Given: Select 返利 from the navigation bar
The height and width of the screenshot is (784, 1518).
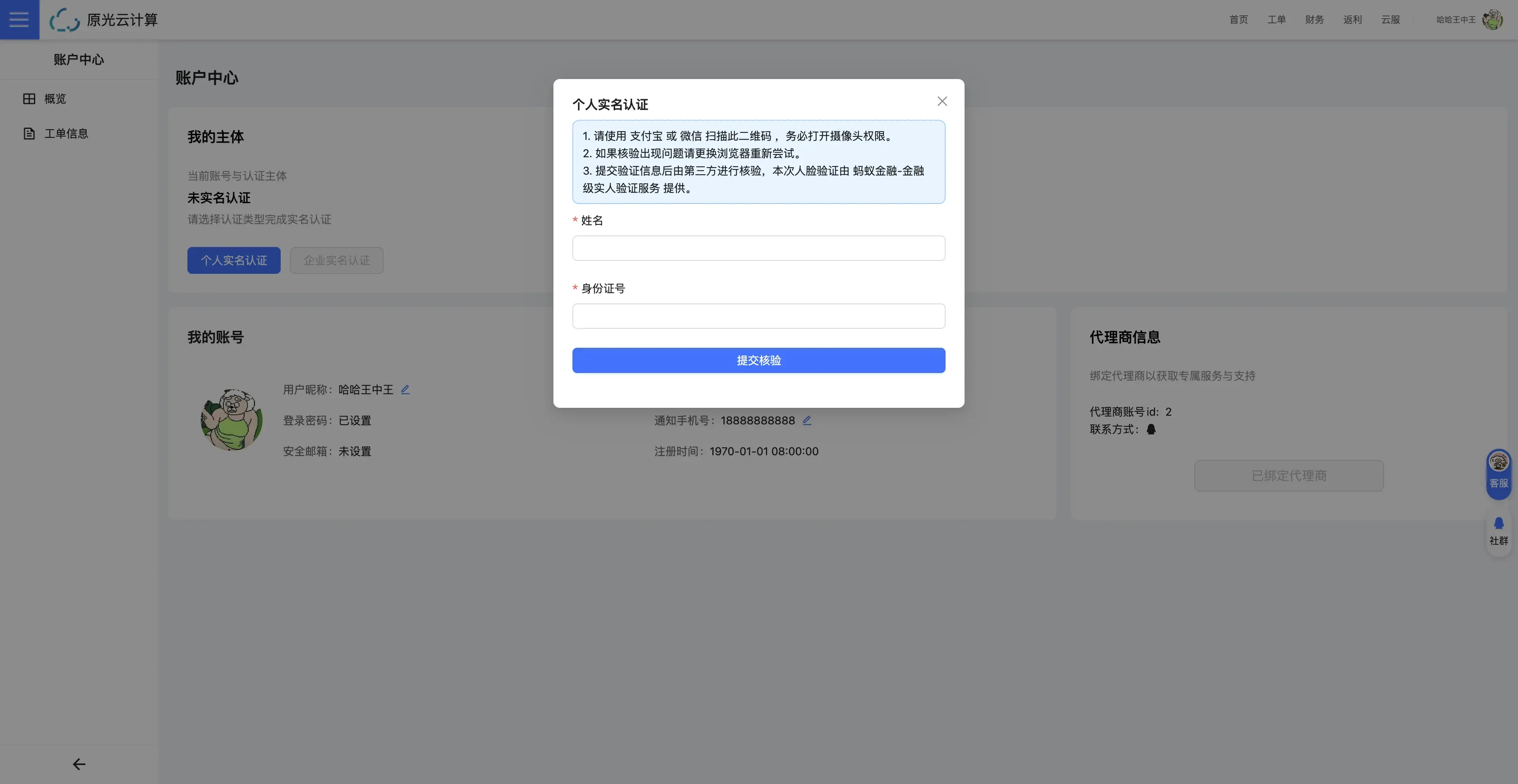Looking at the screenshot, I should point(1353,19).
